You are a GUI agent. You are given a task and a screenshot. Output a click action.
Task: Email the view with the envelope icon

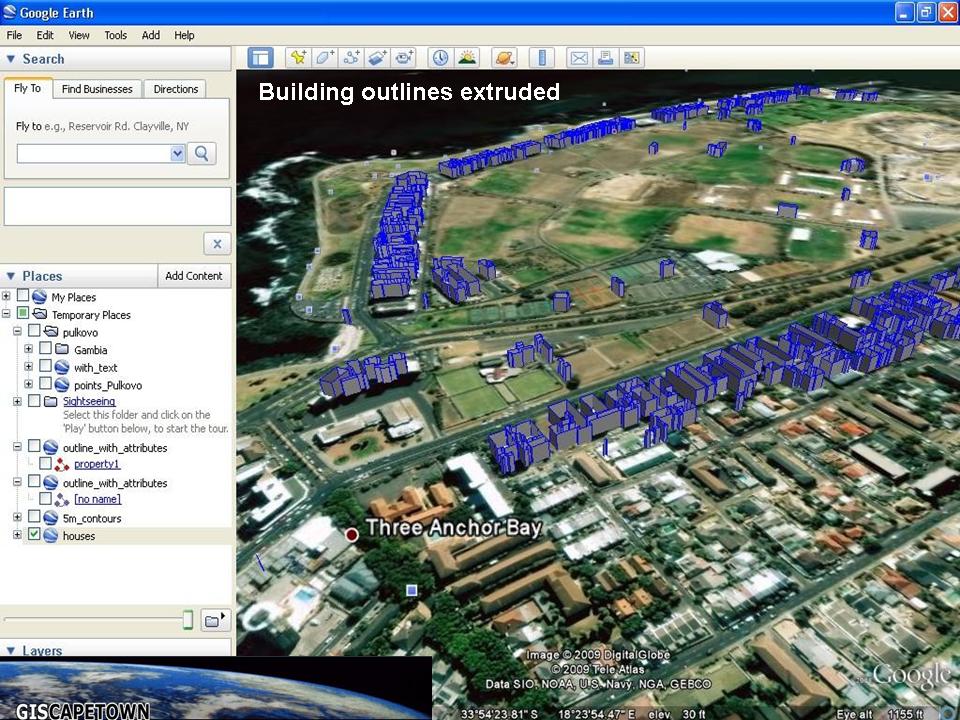coord(579,58)
